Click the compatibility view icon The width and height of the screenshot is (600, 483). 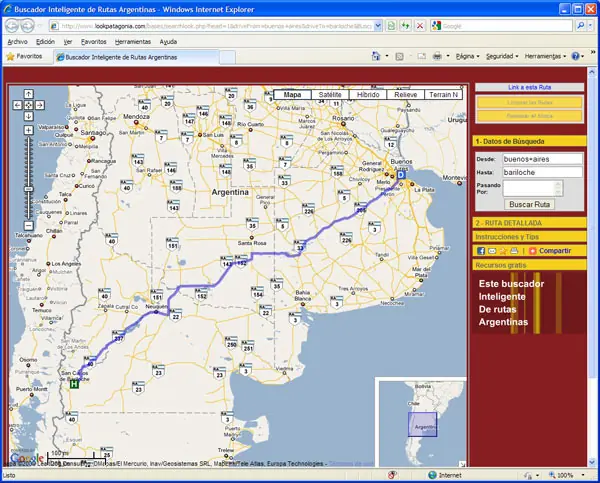(x=391, y=26)
